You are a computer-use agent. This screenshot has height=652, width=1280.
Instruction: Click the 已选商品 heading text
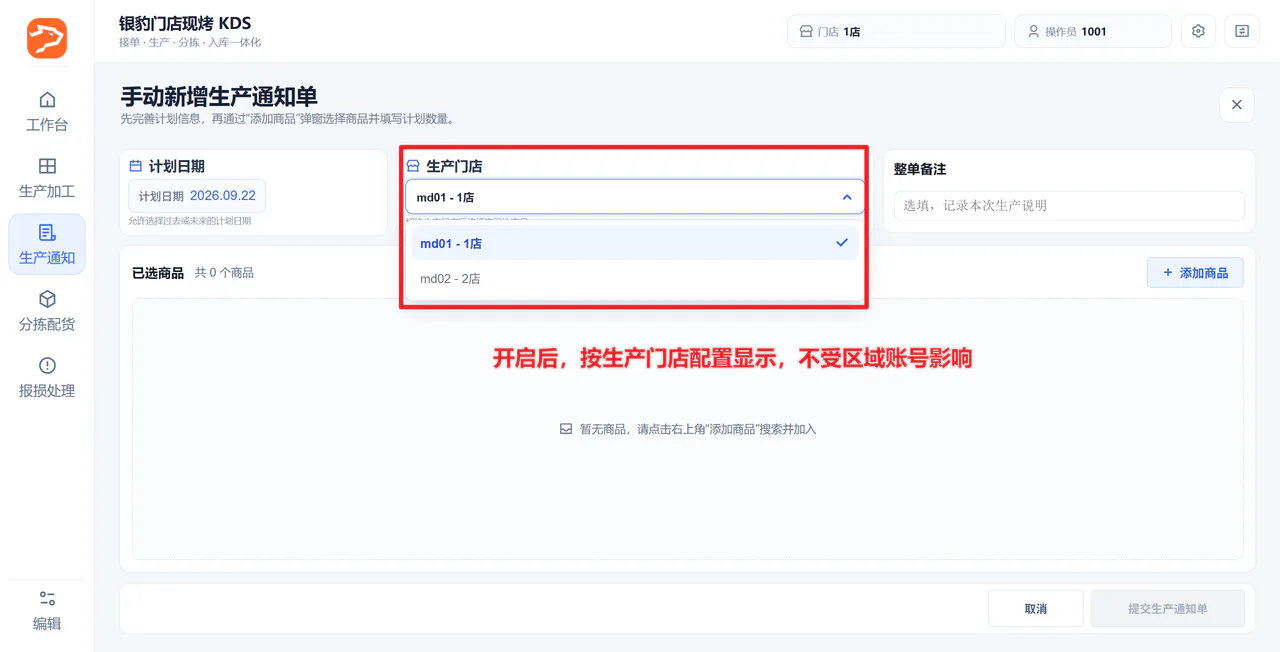158,273
